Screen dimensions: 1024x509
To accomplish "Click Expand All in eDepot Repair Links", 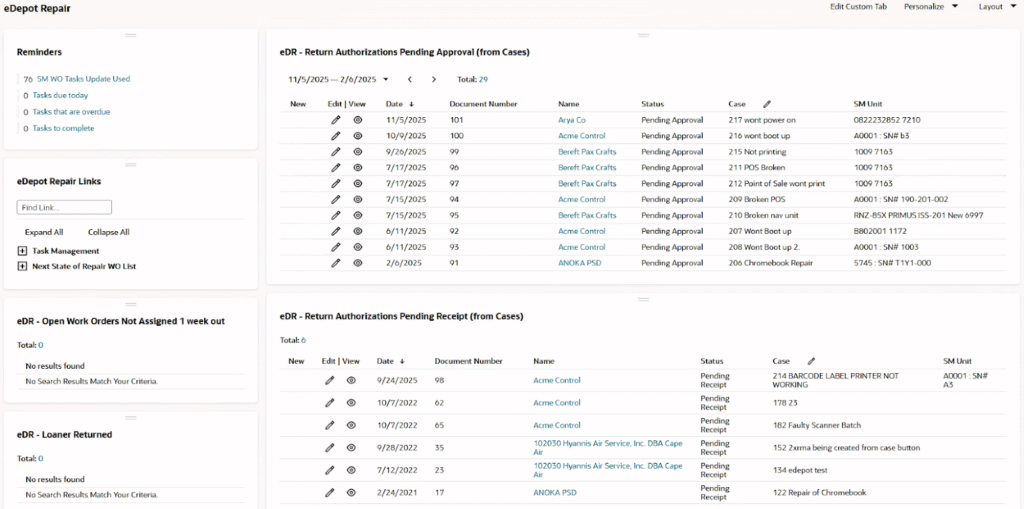I will 44,232.
